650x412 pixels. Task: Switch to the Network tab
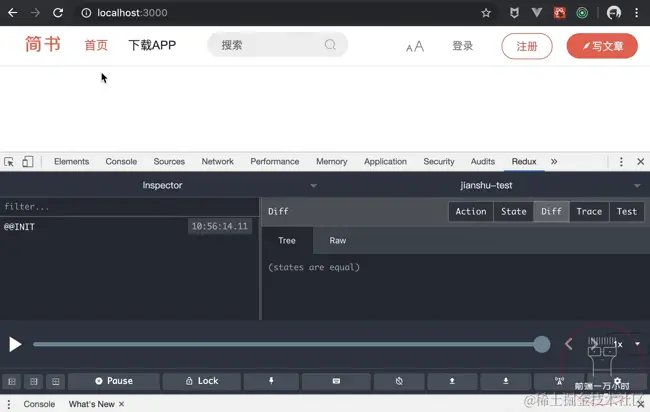[218, 162]
